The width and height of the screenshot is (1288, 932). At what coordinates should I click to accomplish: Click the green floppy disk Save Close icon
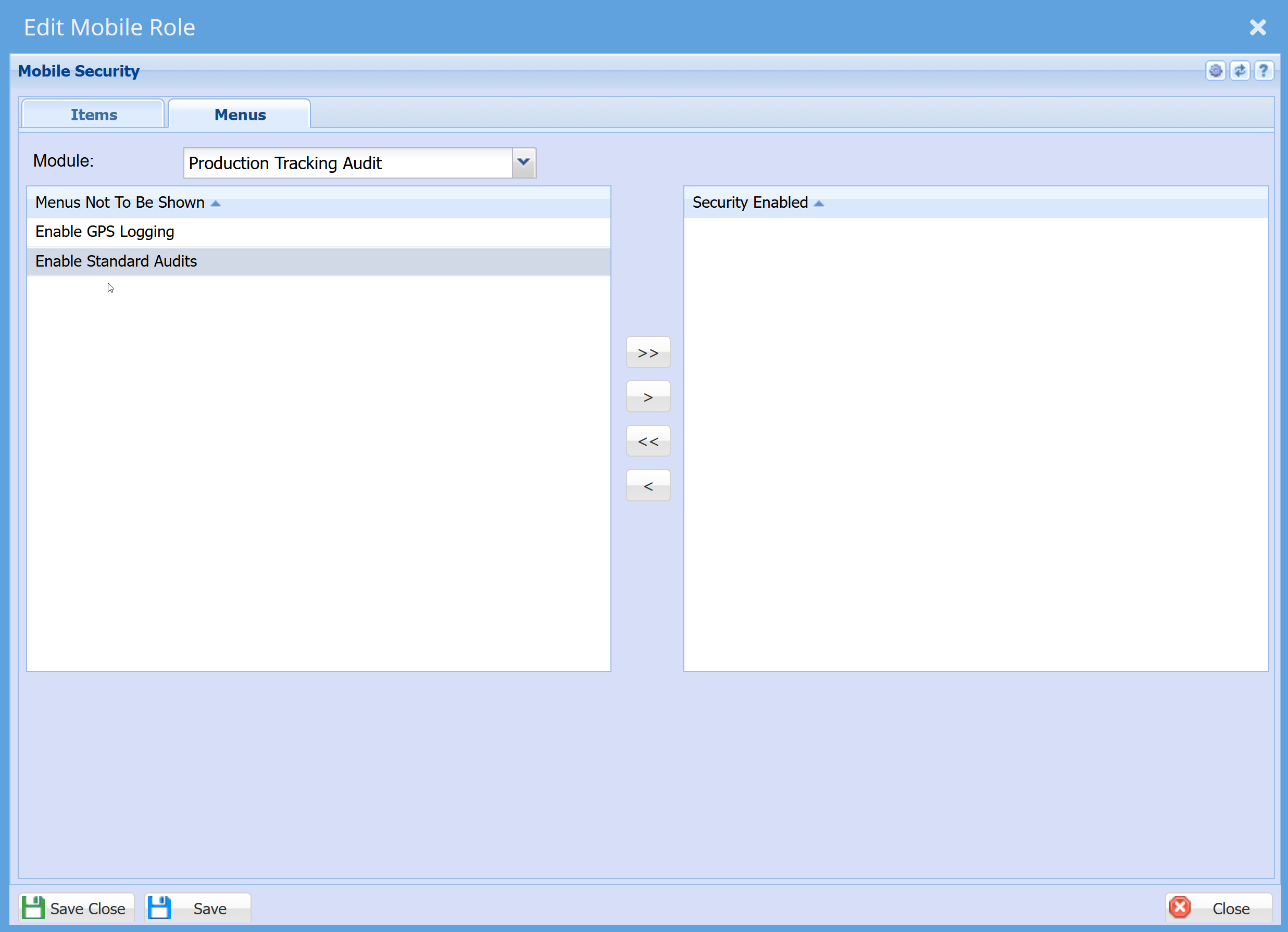tap(33, 908)
